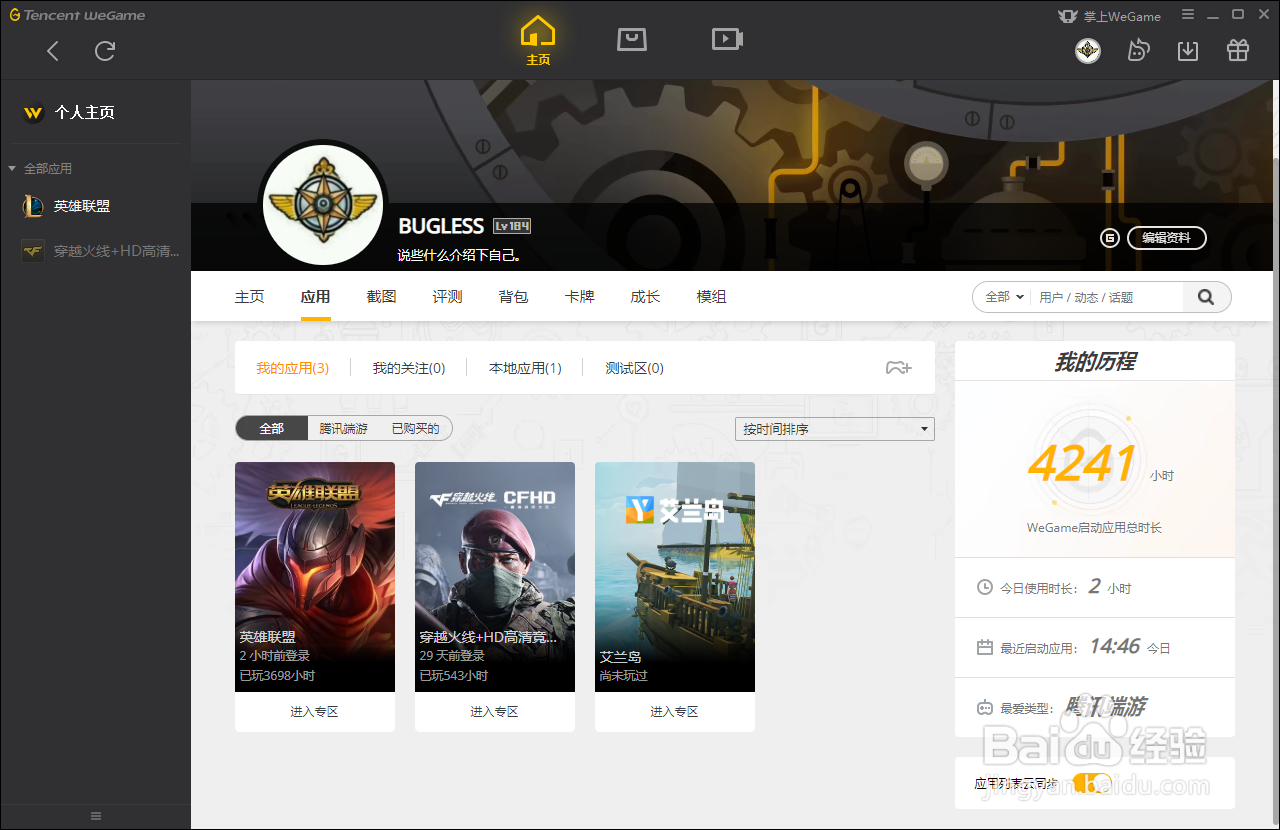Select the 全部 filter pill
This screenshot has width=1280, height=830.
coord(272,428)
